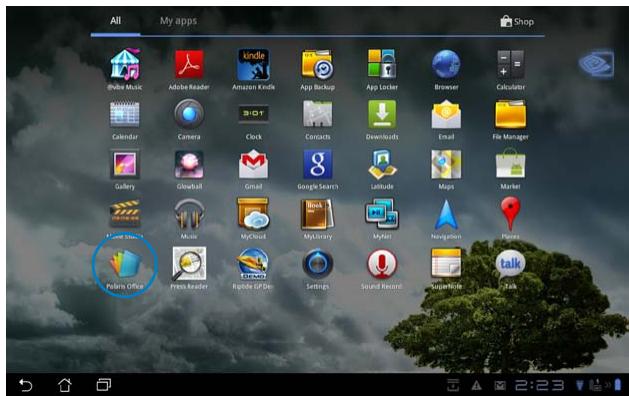Tap the warning triangle notification icon

click(x=477, y=386)
